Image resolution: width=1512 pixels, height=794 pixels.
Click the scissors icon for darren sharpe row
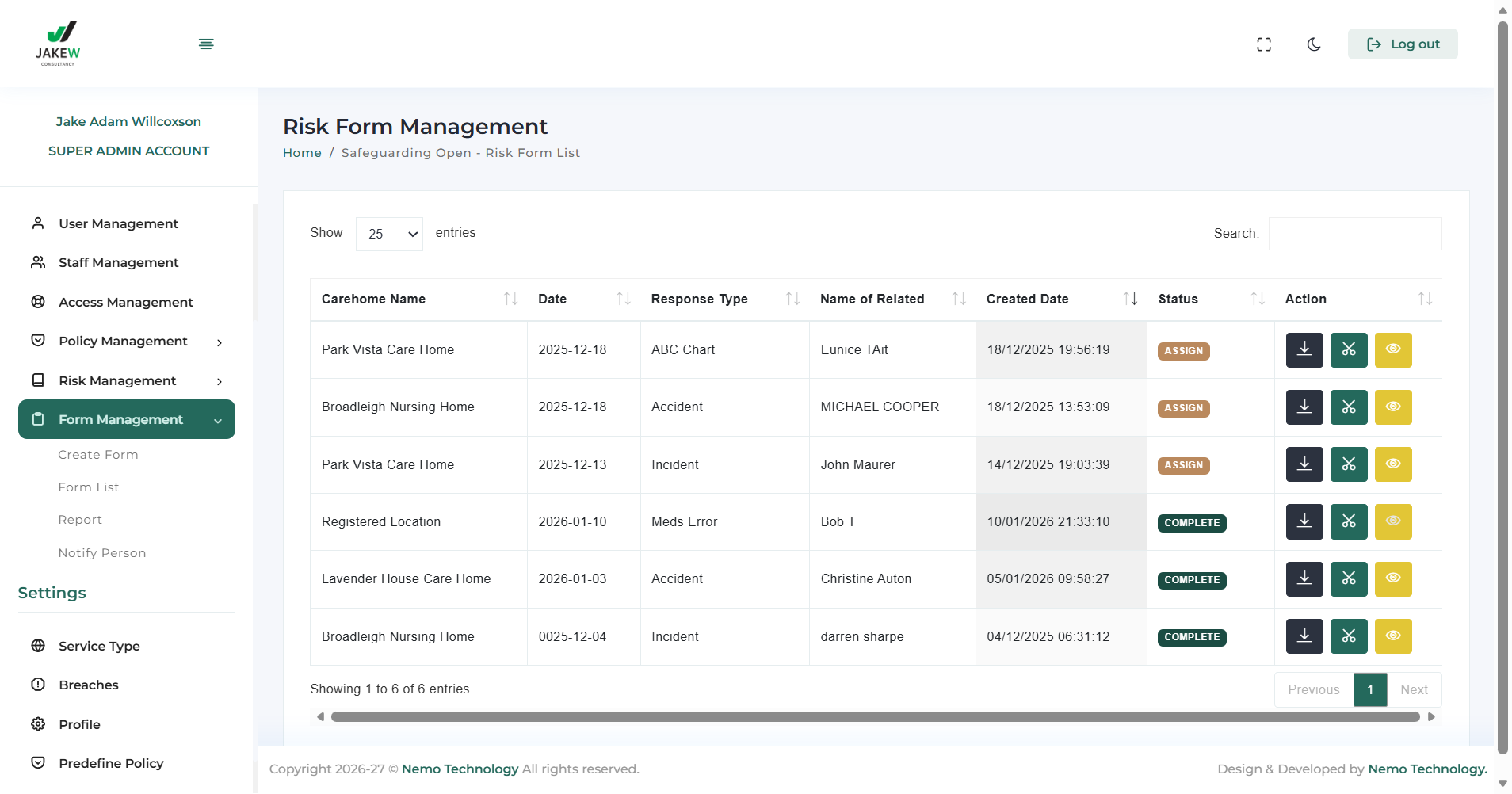(x=1349, y=636)
